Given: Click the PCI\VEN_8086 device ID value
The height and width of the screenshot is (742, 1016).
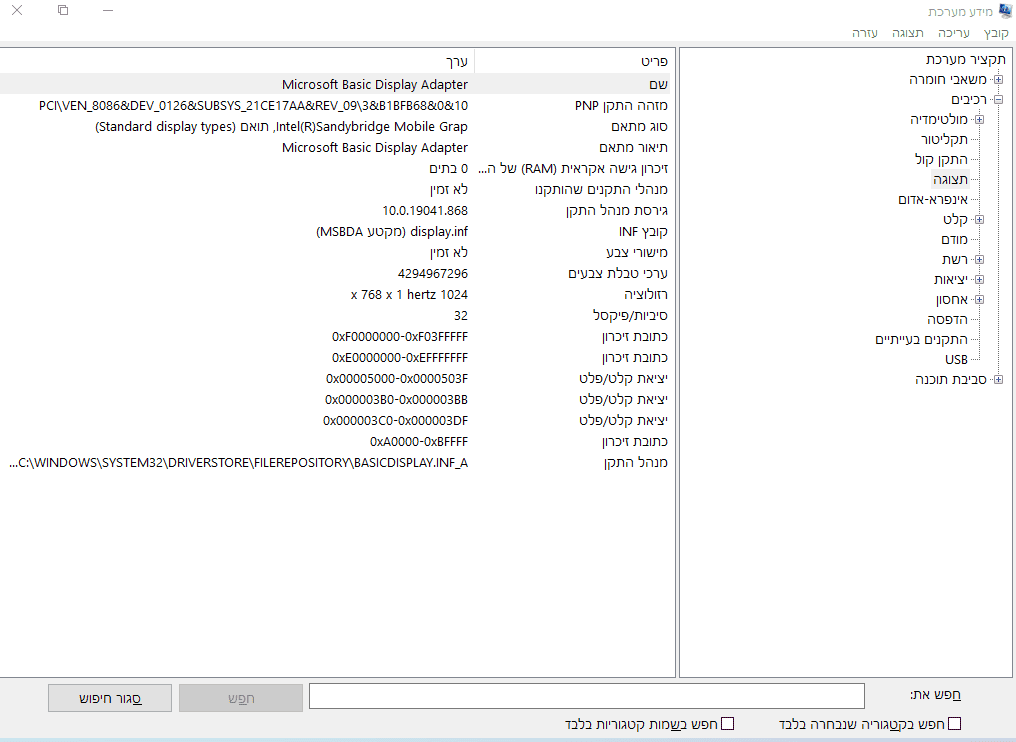Looking at the screenshot, I should [x=253, y=106].
